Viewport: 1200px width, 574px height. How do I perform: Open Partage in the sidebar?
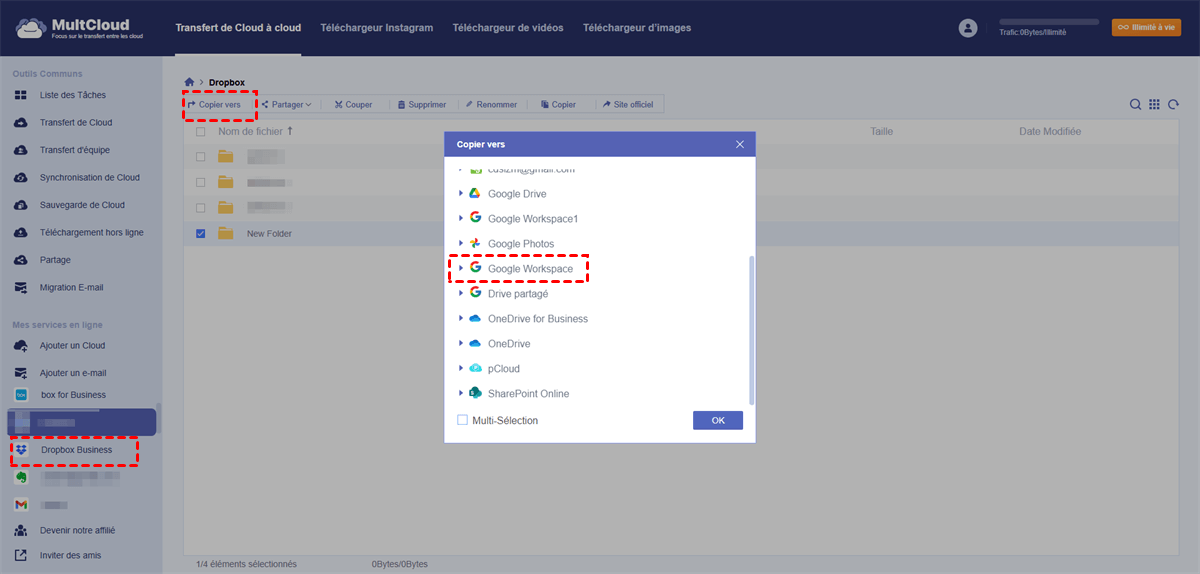[55, 260]
